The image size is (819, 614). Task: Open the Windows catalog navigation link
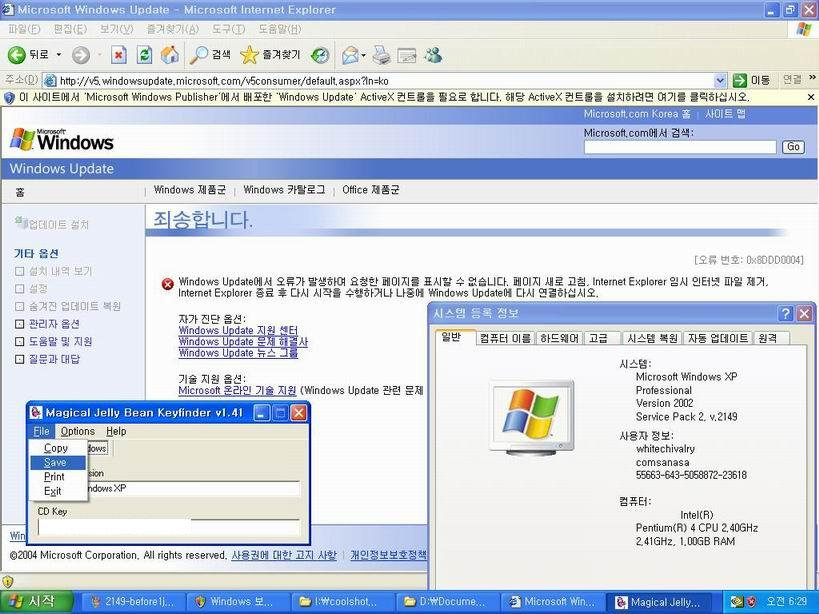point(284,190)
